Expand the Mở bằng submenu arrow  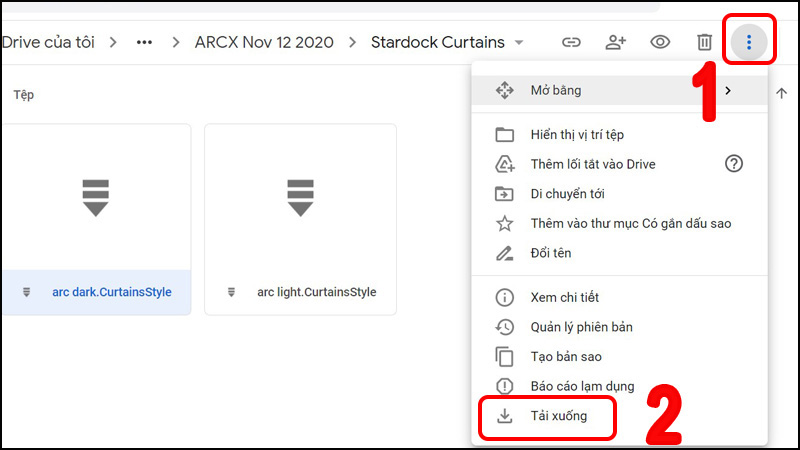[728, 90]
